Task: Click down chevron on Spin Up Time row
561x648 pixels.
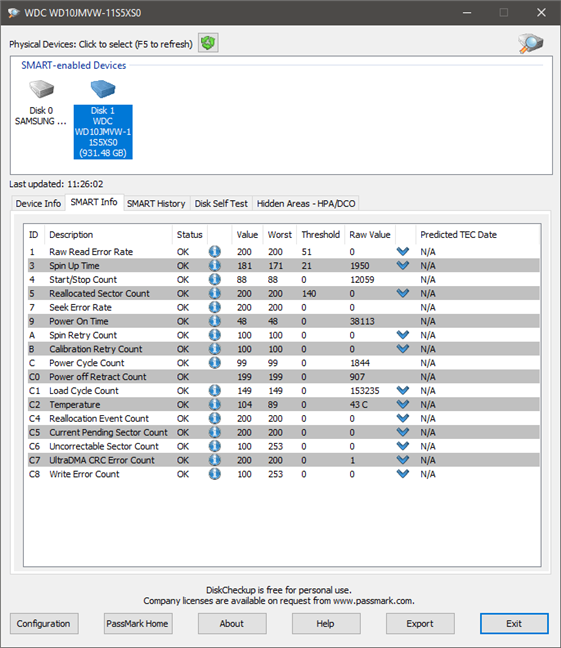Action: click(x=403, y=265)
